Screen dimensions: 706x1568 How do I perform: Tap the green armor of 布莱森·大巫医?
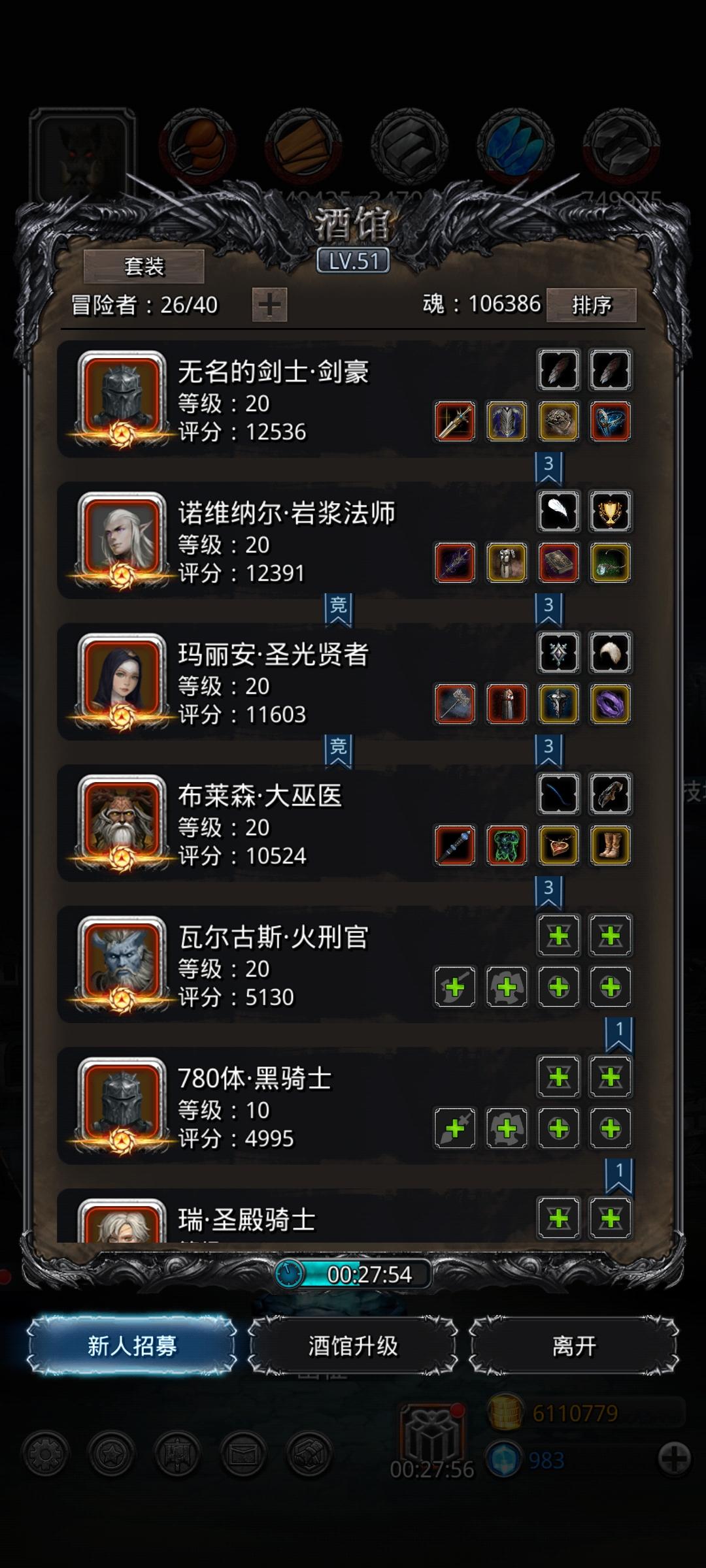tap(507, 845)
